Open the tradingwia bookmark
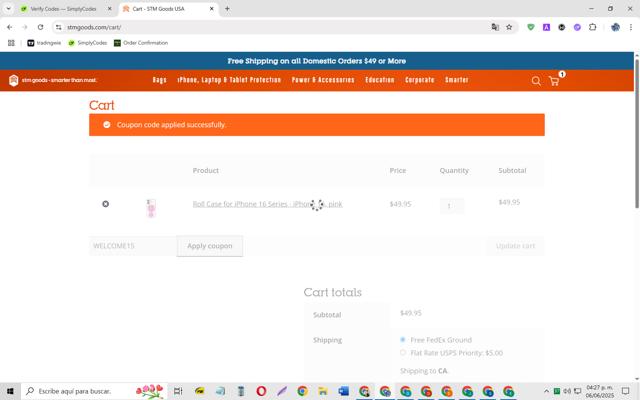Viewport: 640px width, 400px height. point(44,43)
